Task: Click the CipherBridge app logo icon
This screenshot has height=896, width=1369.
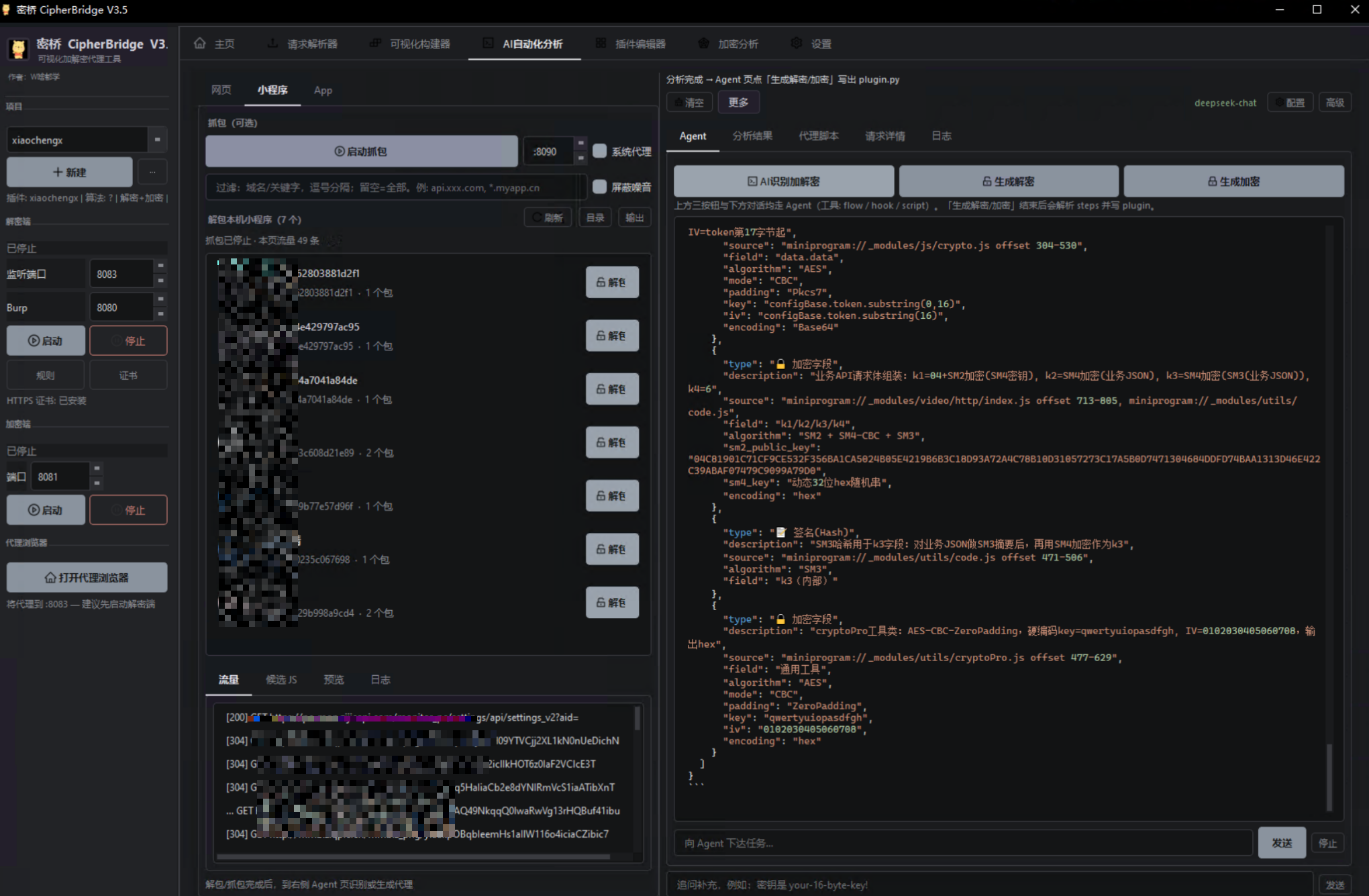Action: [18, 48]
